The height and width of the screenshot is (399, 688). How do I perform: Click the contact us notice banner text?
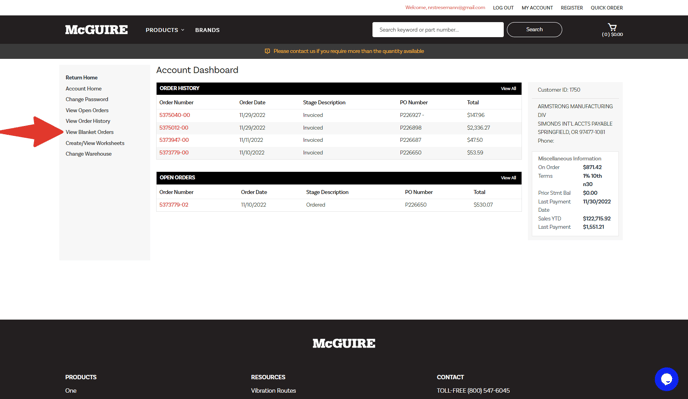(348, 51)
